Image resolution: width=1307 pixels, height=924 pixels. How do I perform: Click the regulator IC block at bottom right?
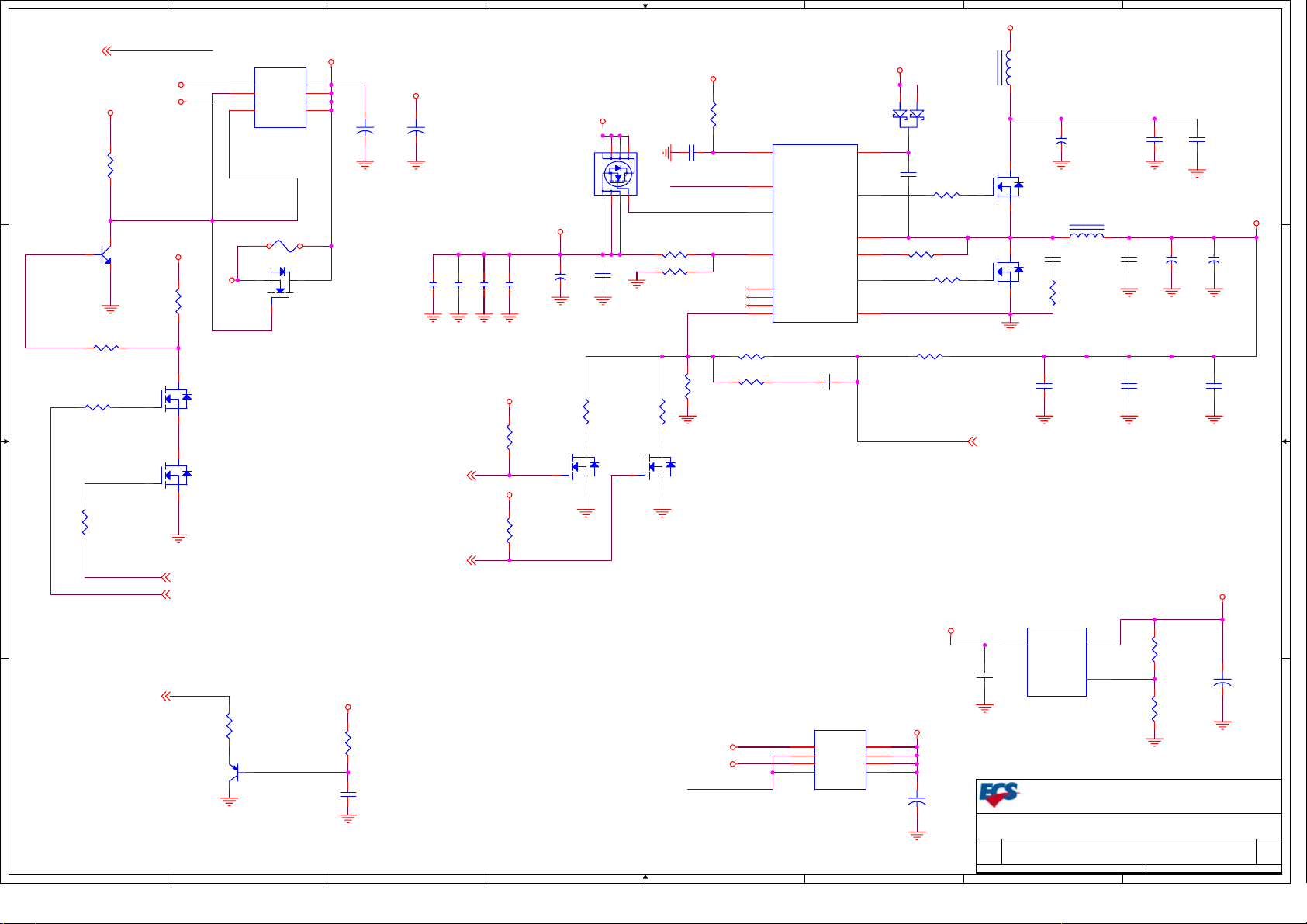(1056, 662)
